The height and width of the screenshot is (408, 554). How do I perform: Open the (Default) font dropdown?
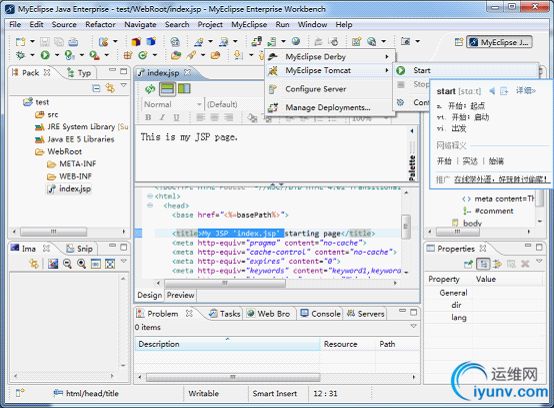235,104
